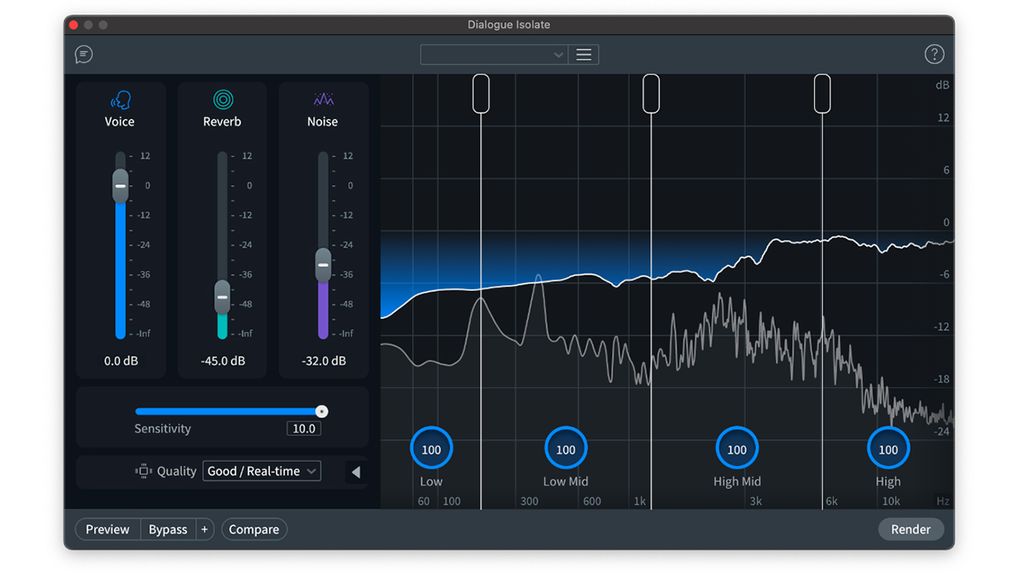1024x576 pixels.
Task: Select the Low band label
Action: [431, 481]
